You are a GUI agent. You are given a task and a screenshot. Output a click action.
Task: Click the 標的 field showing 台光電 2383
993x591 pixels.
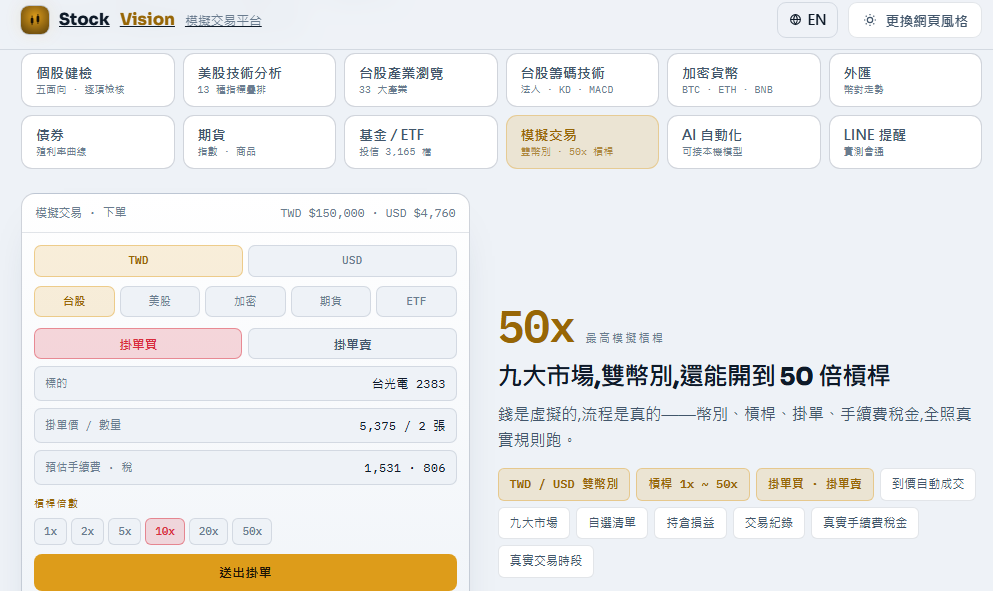tap(245, 384)
